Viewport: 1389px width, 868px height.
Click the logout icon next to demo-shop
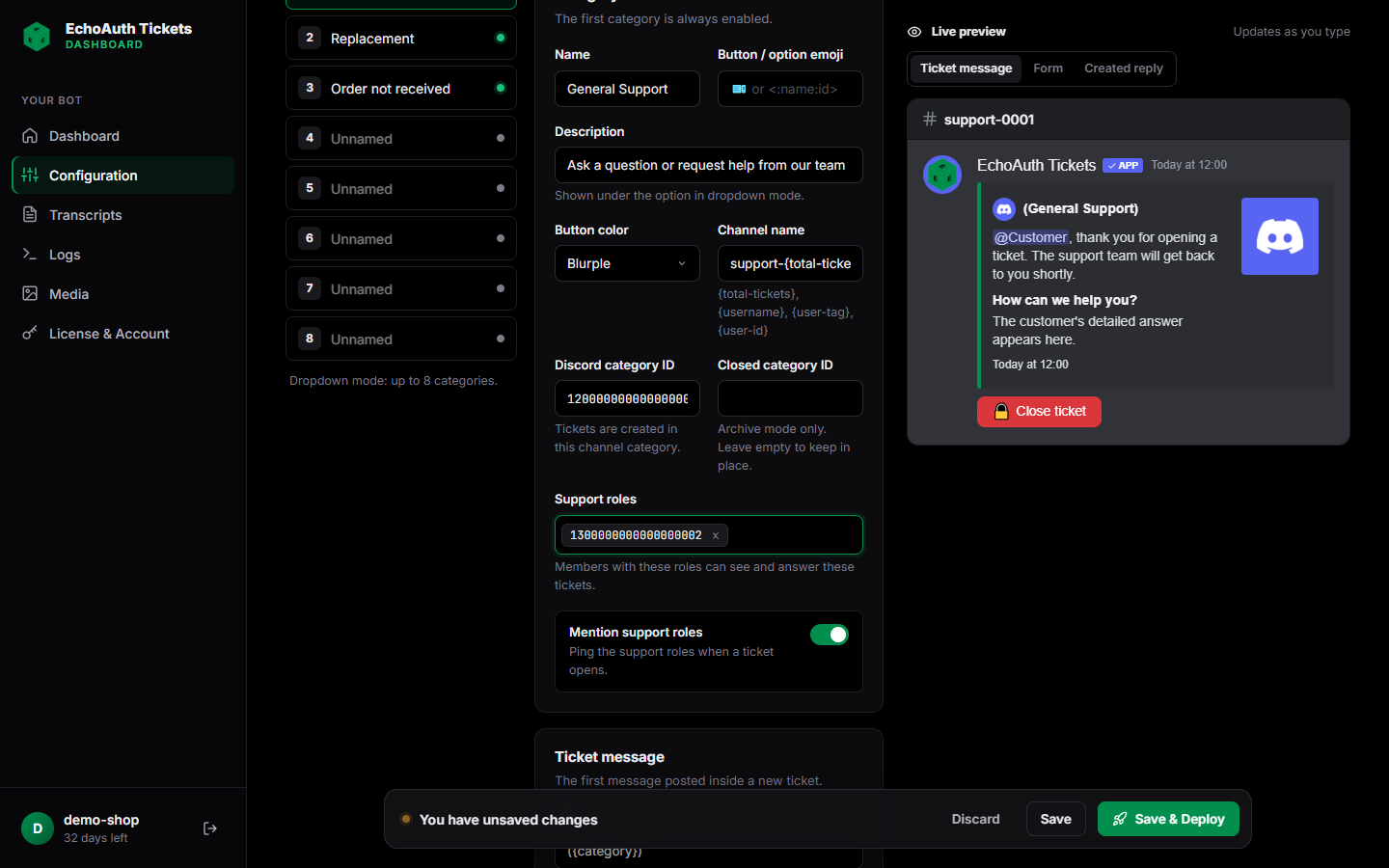pos(210,828)
